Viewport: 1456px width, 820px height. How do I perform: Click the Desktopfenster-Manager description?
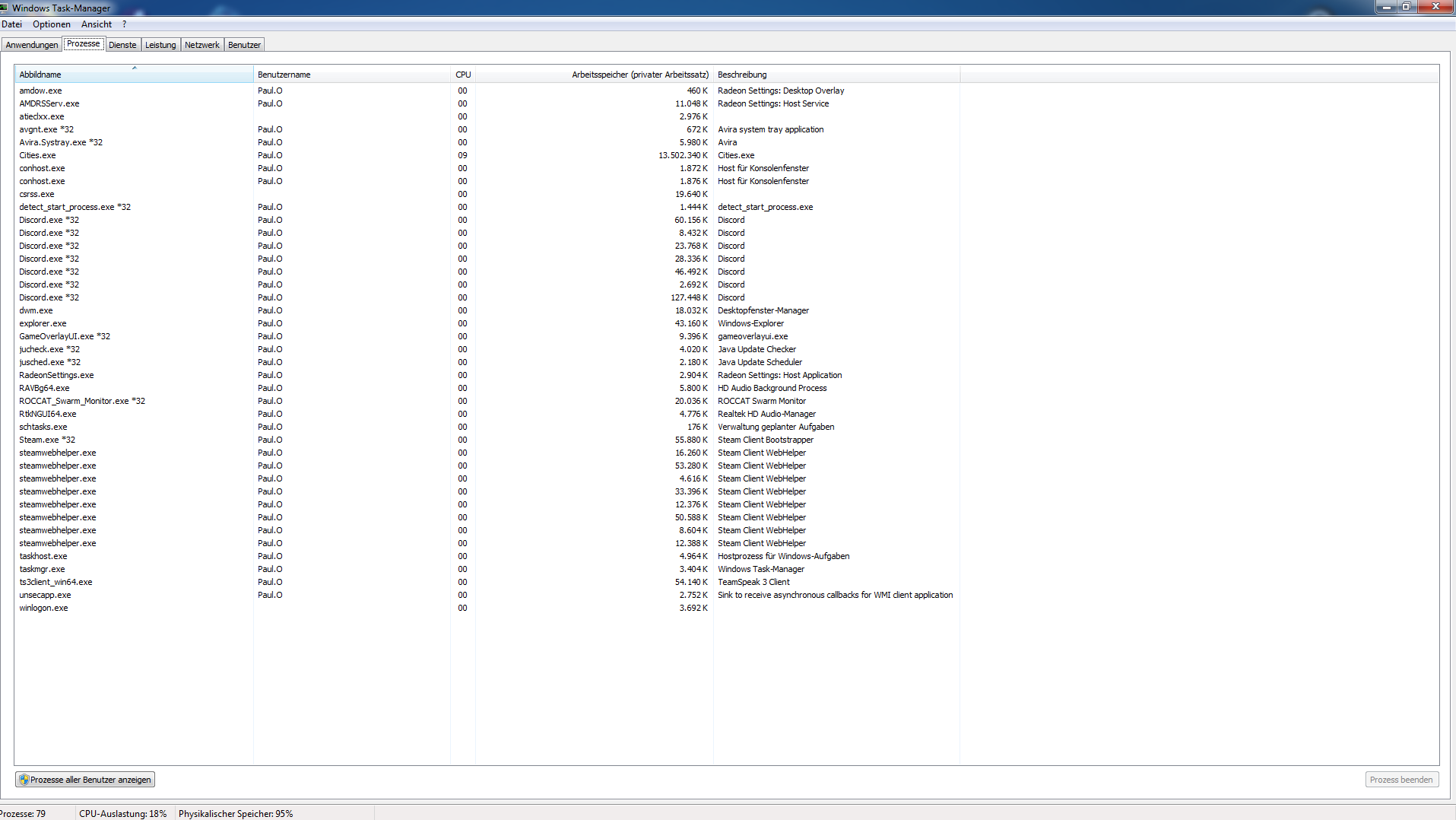point(763,310)
